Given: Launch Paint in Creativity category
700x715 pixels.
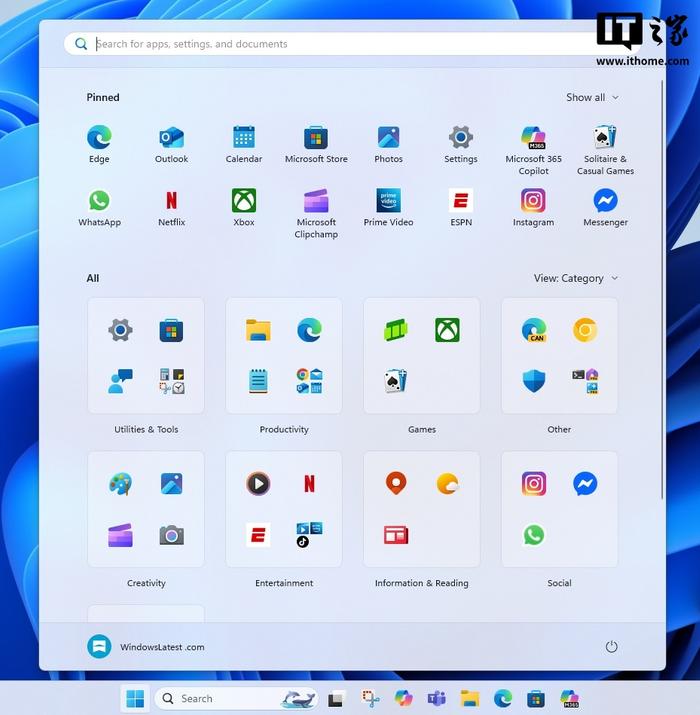Looking at the screenshot, I should pos(120,483).
